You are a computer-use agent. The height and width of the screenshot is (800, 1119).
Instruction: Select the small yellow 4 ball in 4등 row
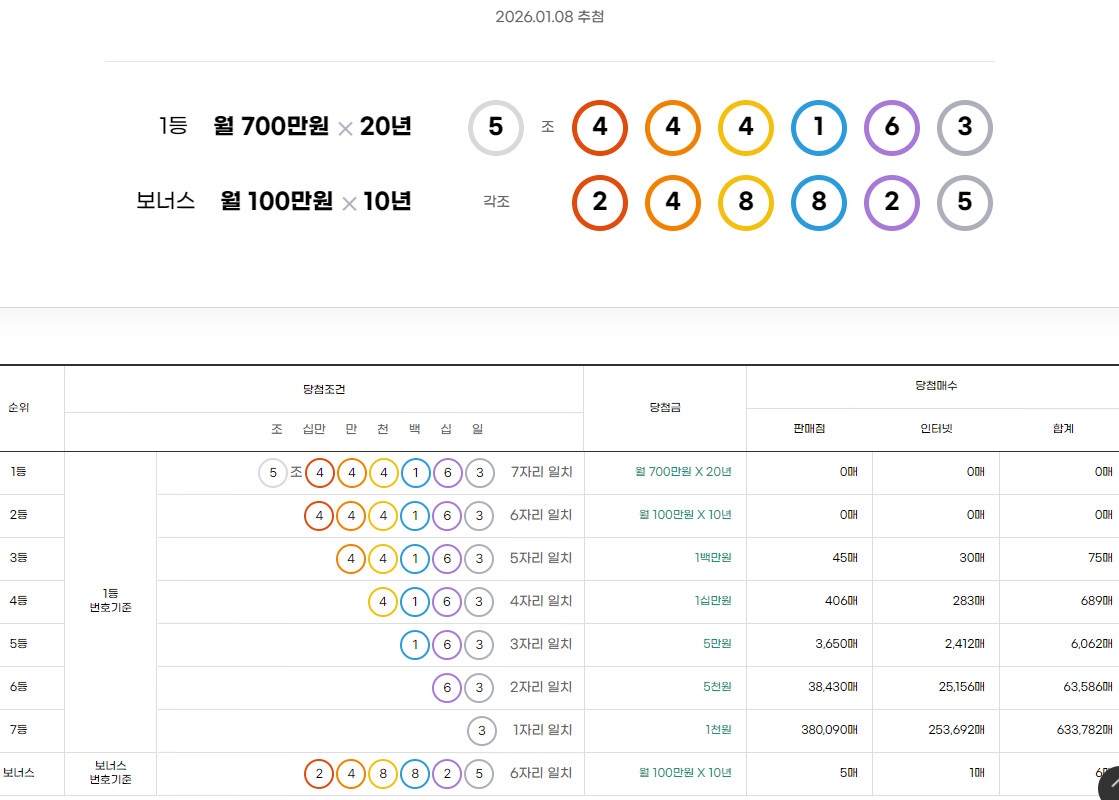point(383,602)
